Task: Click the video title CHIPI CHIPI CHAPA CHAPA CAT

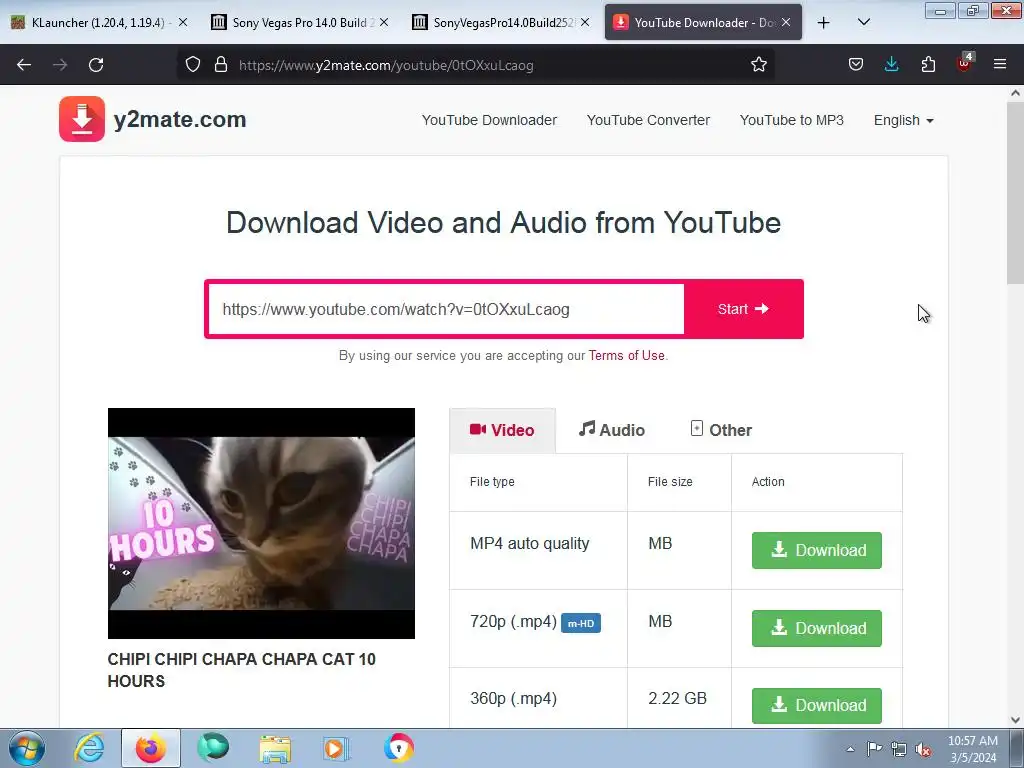Action: point(242,670)
